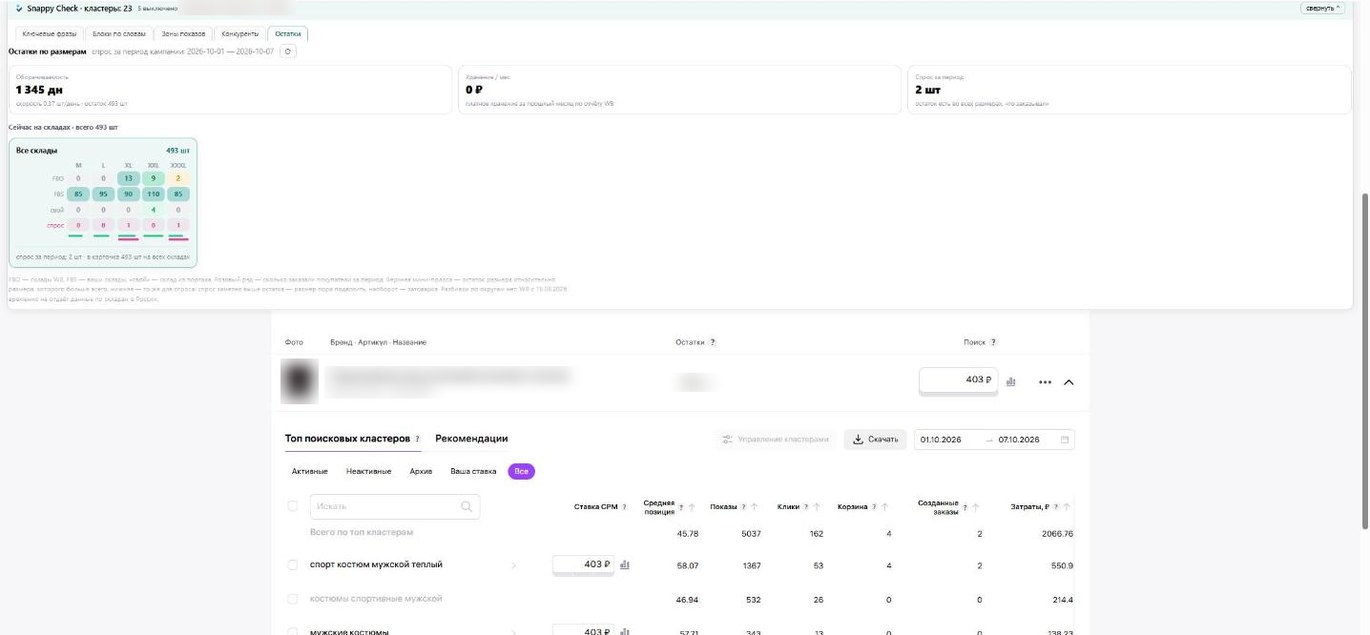Collapse the Snappy Check panel with свернуть
This screenshot has height=635, width=1370.
1322,8
